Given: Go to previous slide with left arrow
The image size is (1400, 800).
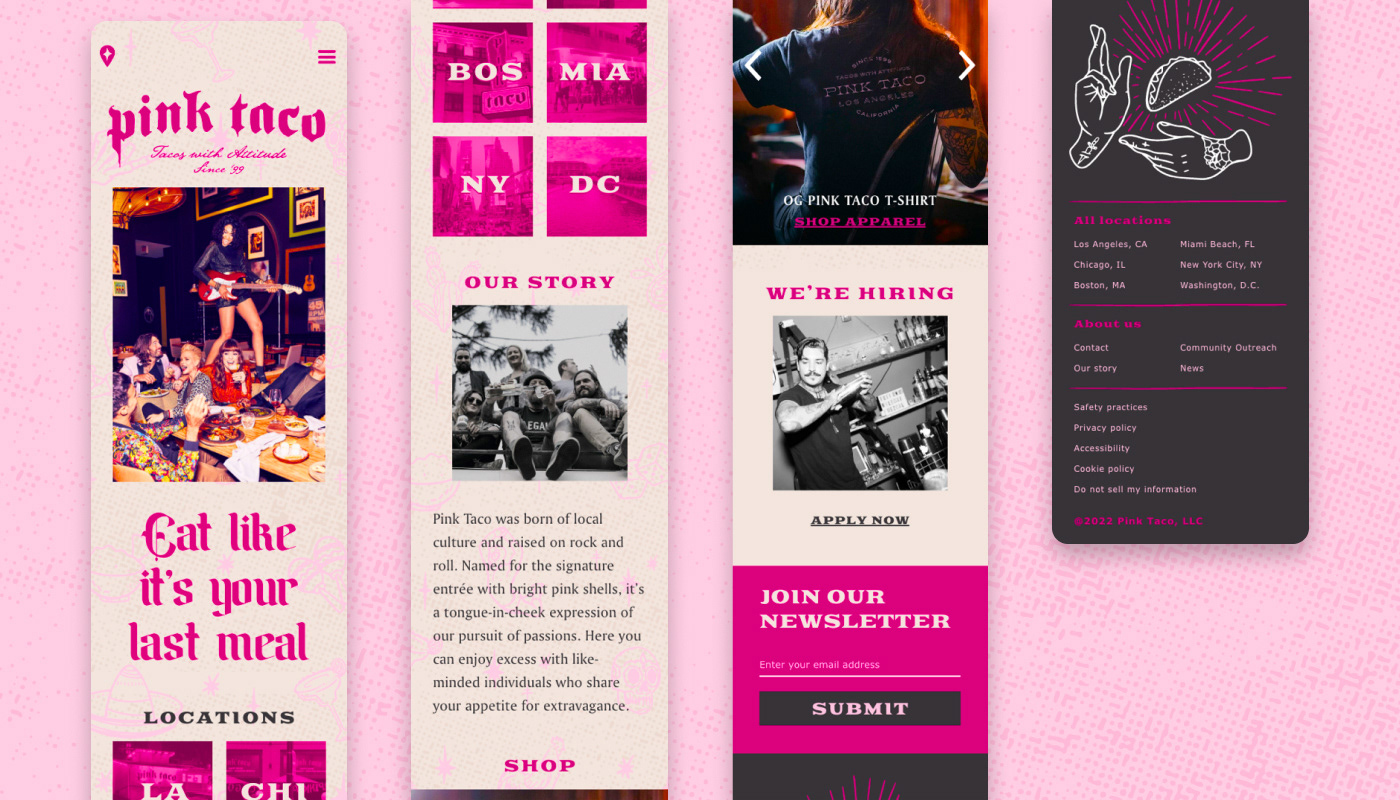Looking at the screenshot, I should 753,66.
